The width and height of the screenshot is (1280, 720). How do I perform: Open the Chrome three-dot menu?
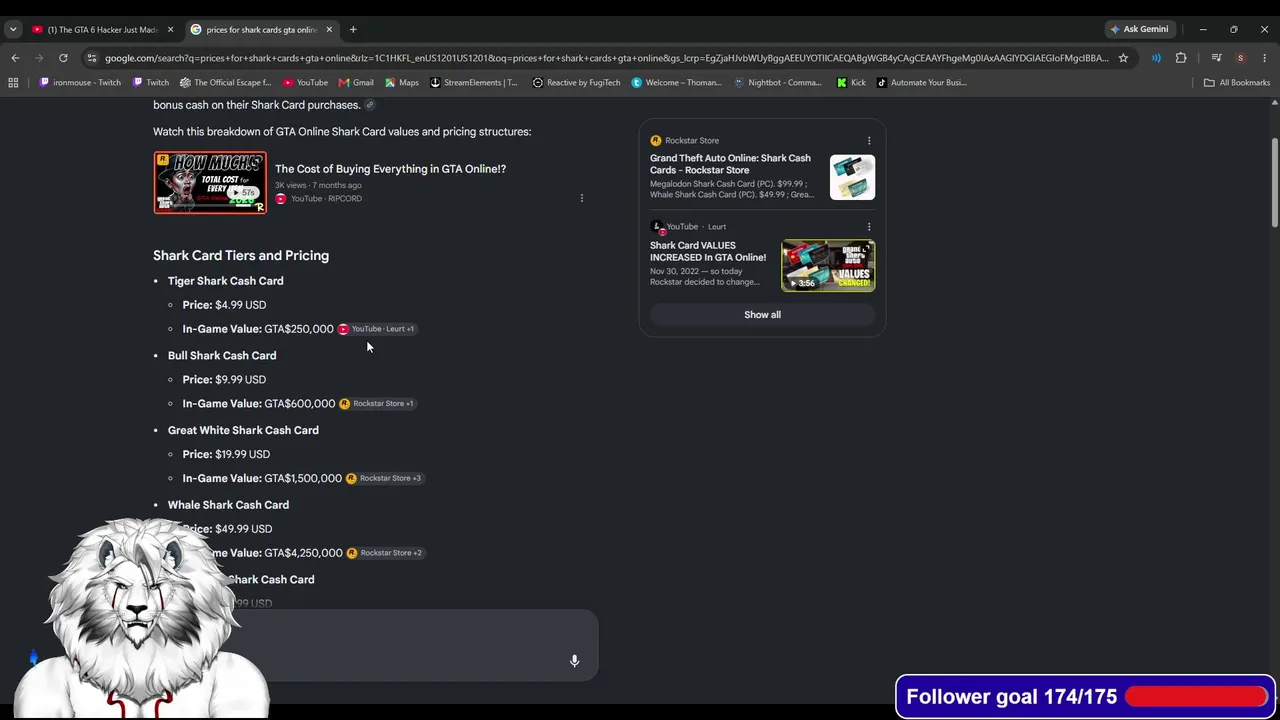pos(1264,58)
